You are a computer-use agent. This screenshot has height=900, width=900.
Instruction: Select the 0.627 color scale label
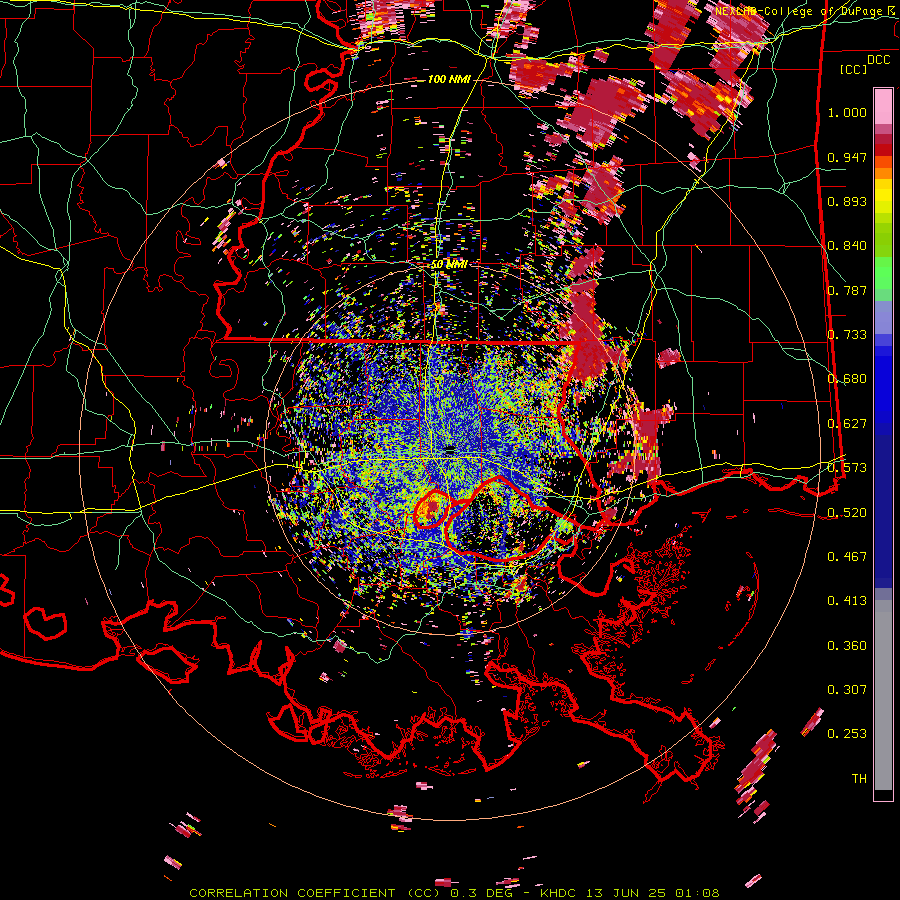click(x=847, y=424)
